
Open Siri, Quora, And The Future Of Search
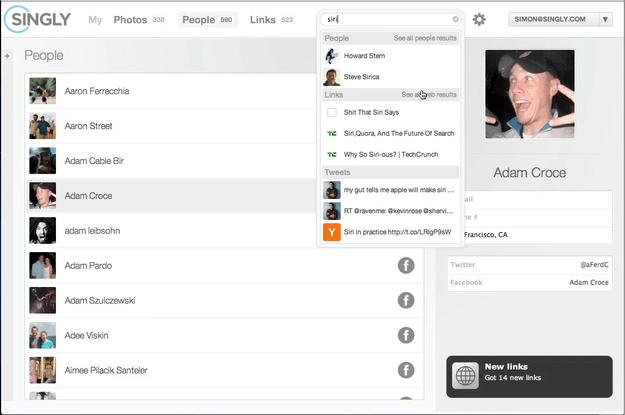pos(390,134)
